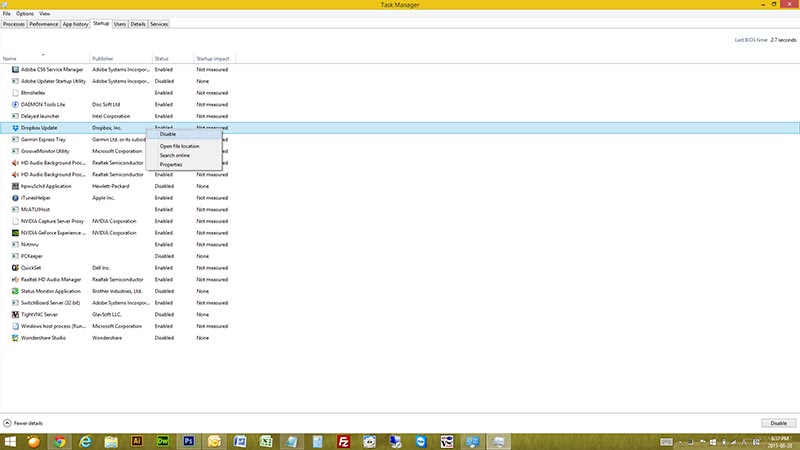
Task: Switch to the App history tab
Action: tap(75, 24)
